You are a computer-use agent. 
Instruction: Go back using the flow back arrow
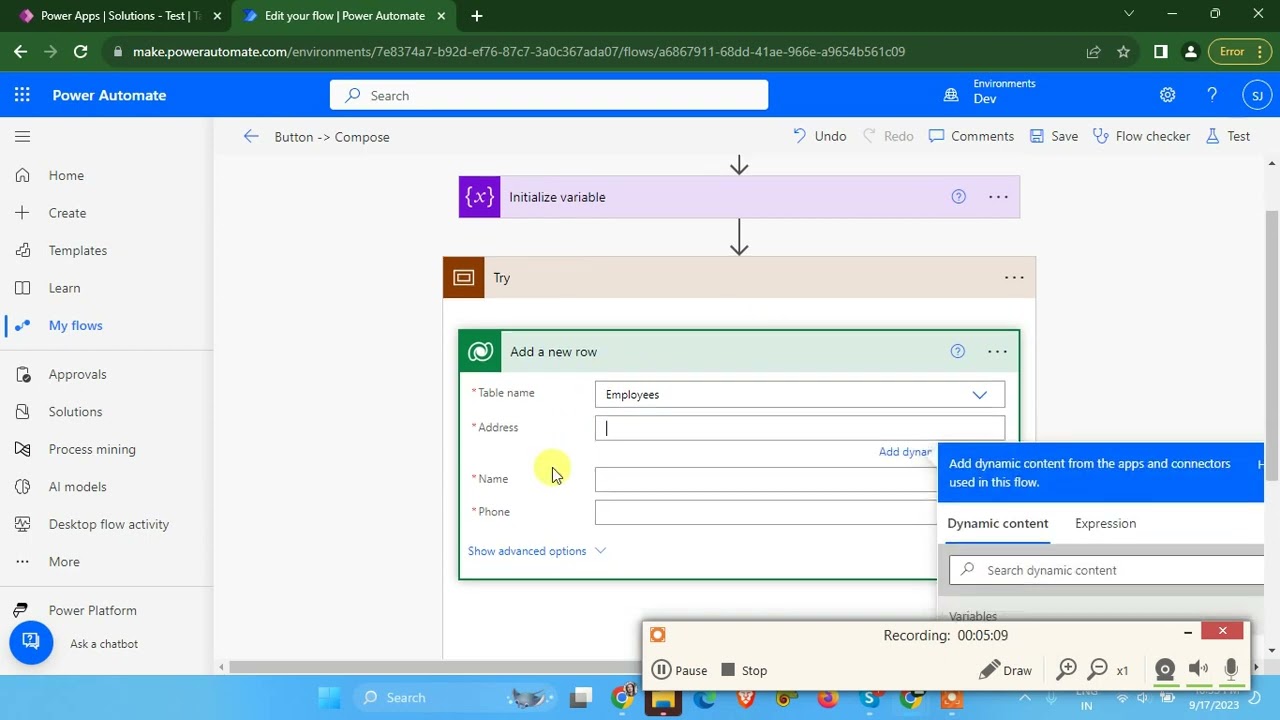[x=251, y=136]
